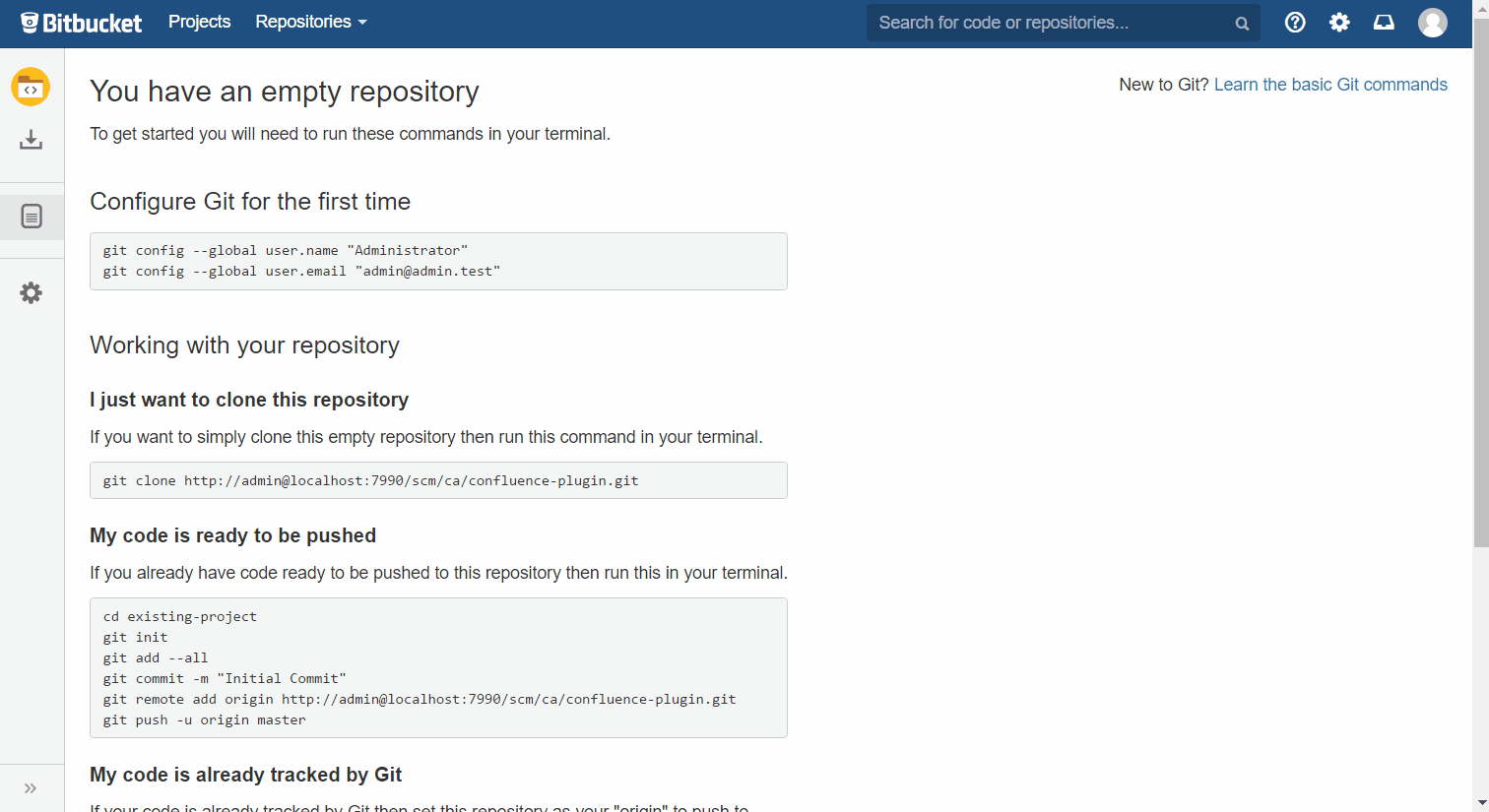1489x812 pixels.
Task: Open repository settings gear in sidebar
Action: pos(31,292)
